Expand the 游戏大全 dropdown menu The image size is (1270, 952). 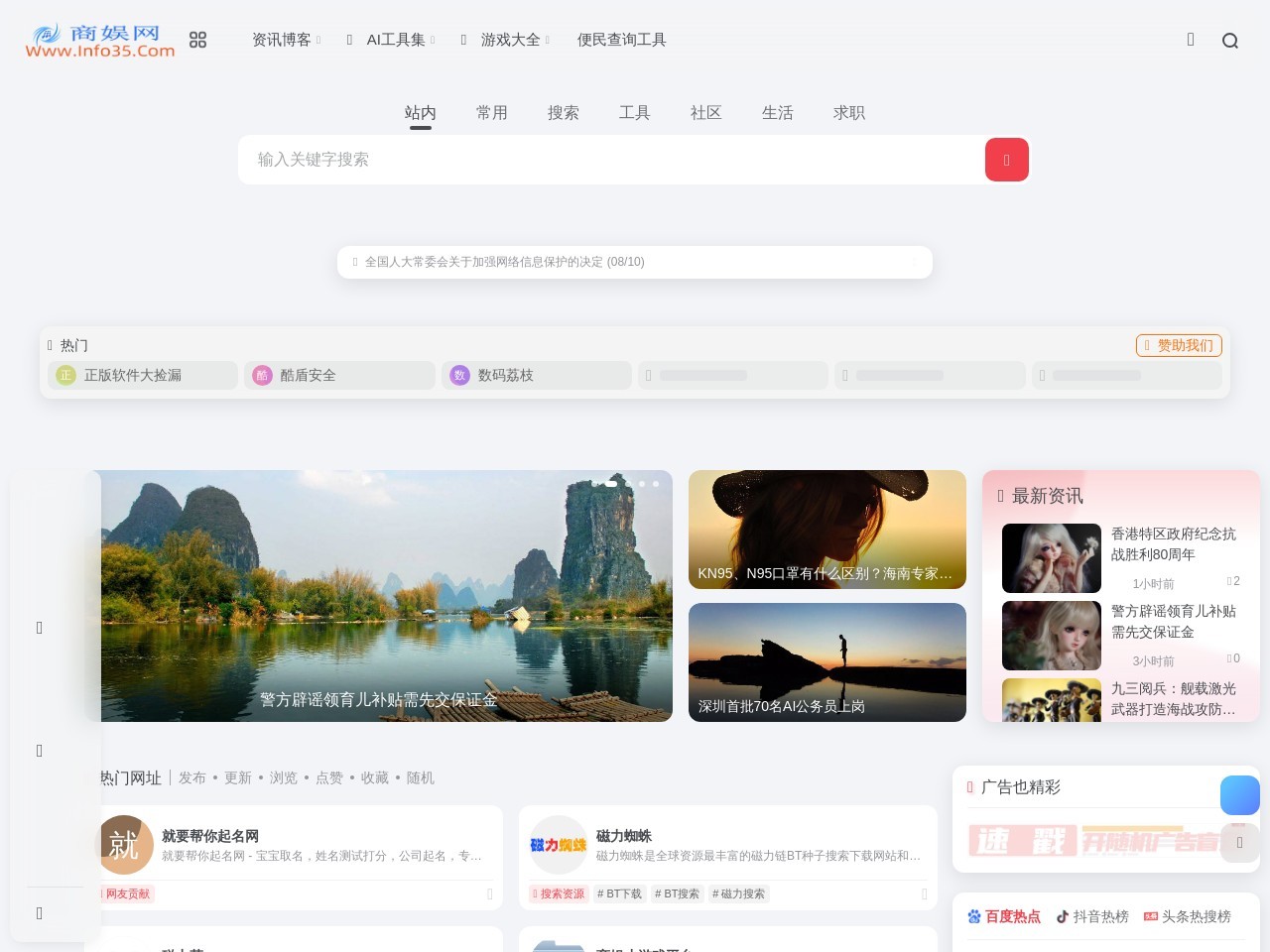(505, 40)
